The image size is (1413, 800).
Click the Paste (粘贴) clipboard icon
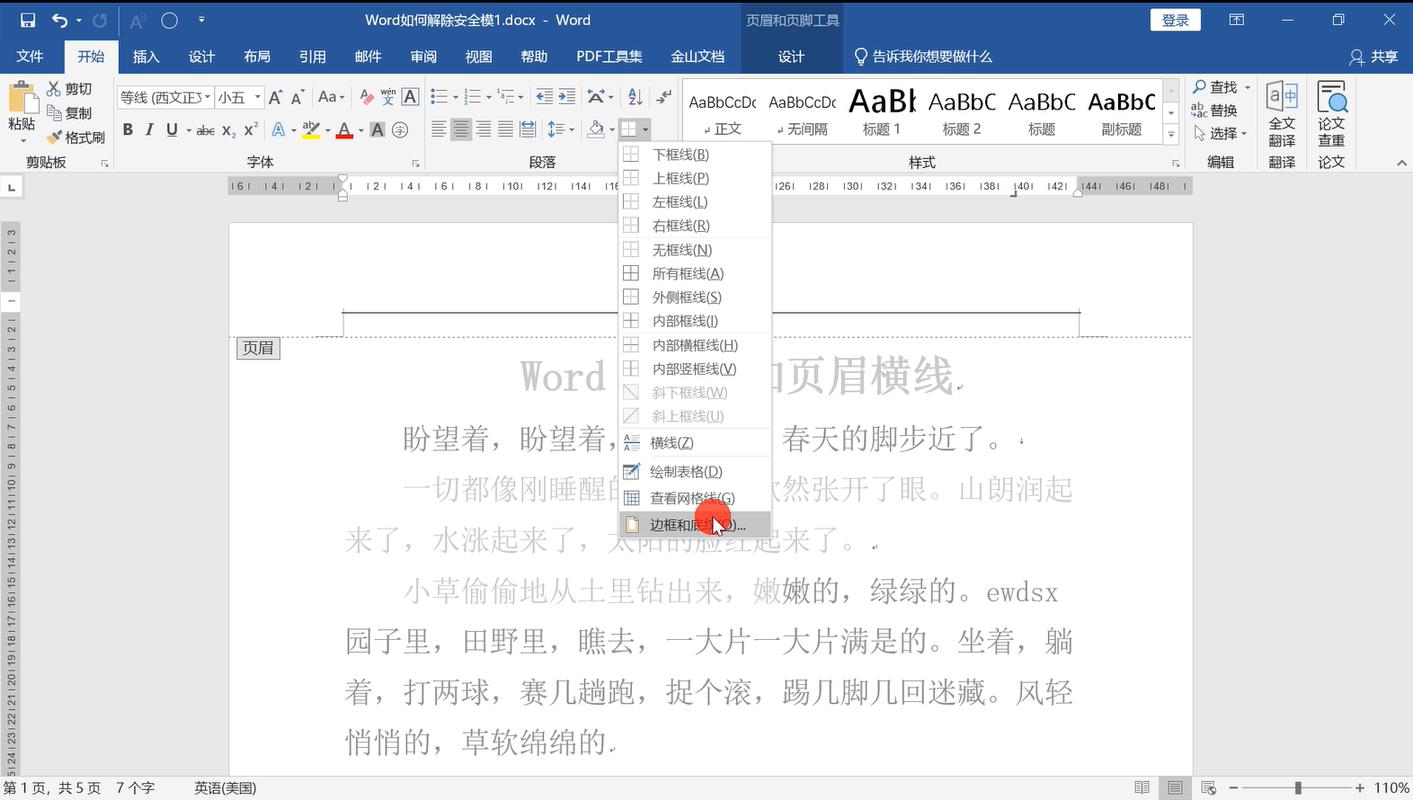tap(21, 98)
